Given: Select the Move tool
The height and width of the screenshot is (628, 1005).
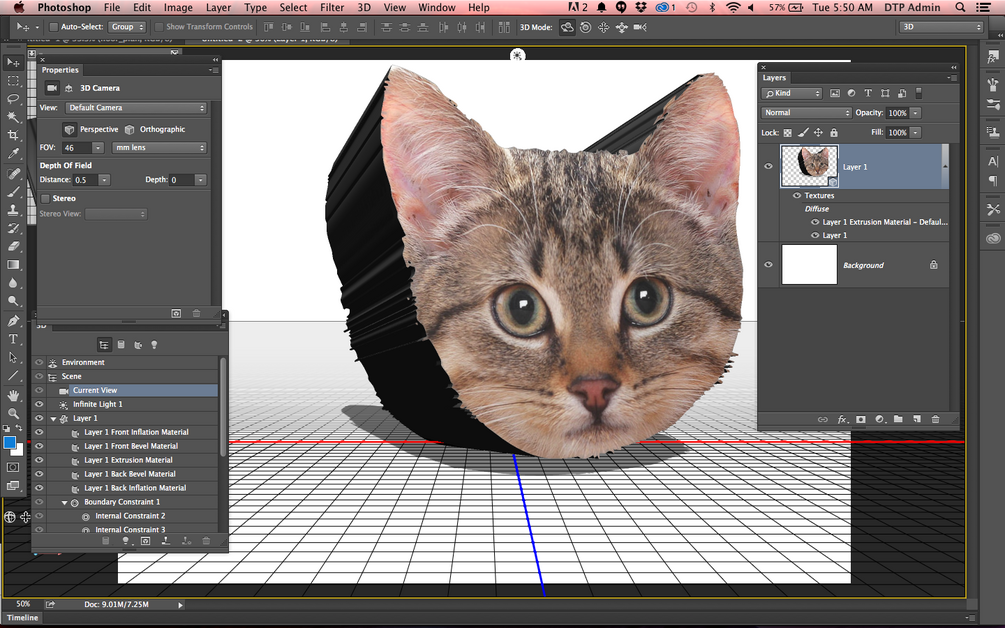Looking at the screenshot, I should pyautogui.click(x=13, y=62).
